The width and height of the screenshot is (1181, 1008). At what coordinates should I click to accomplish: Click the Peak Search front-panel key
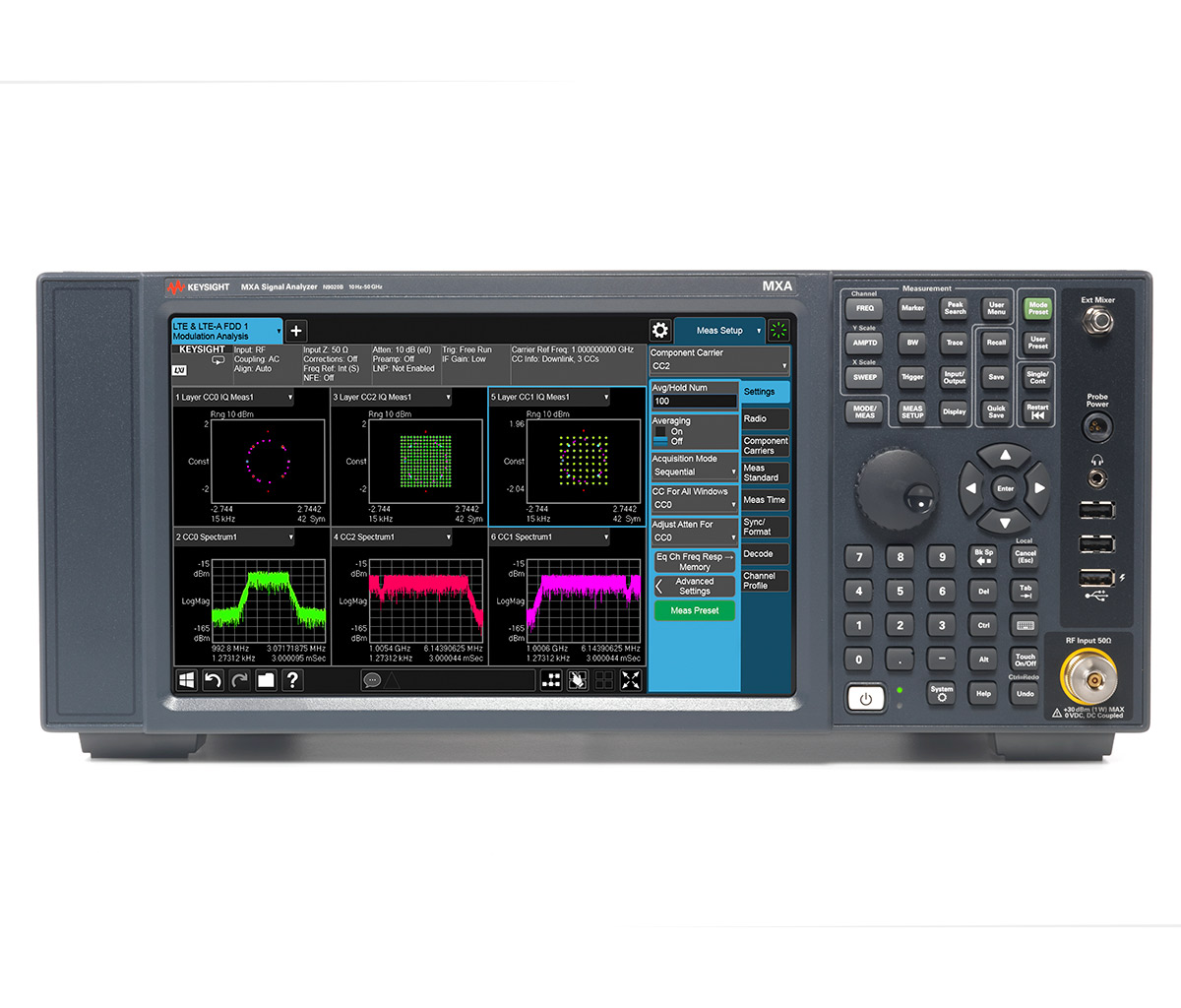pos(955,308)
